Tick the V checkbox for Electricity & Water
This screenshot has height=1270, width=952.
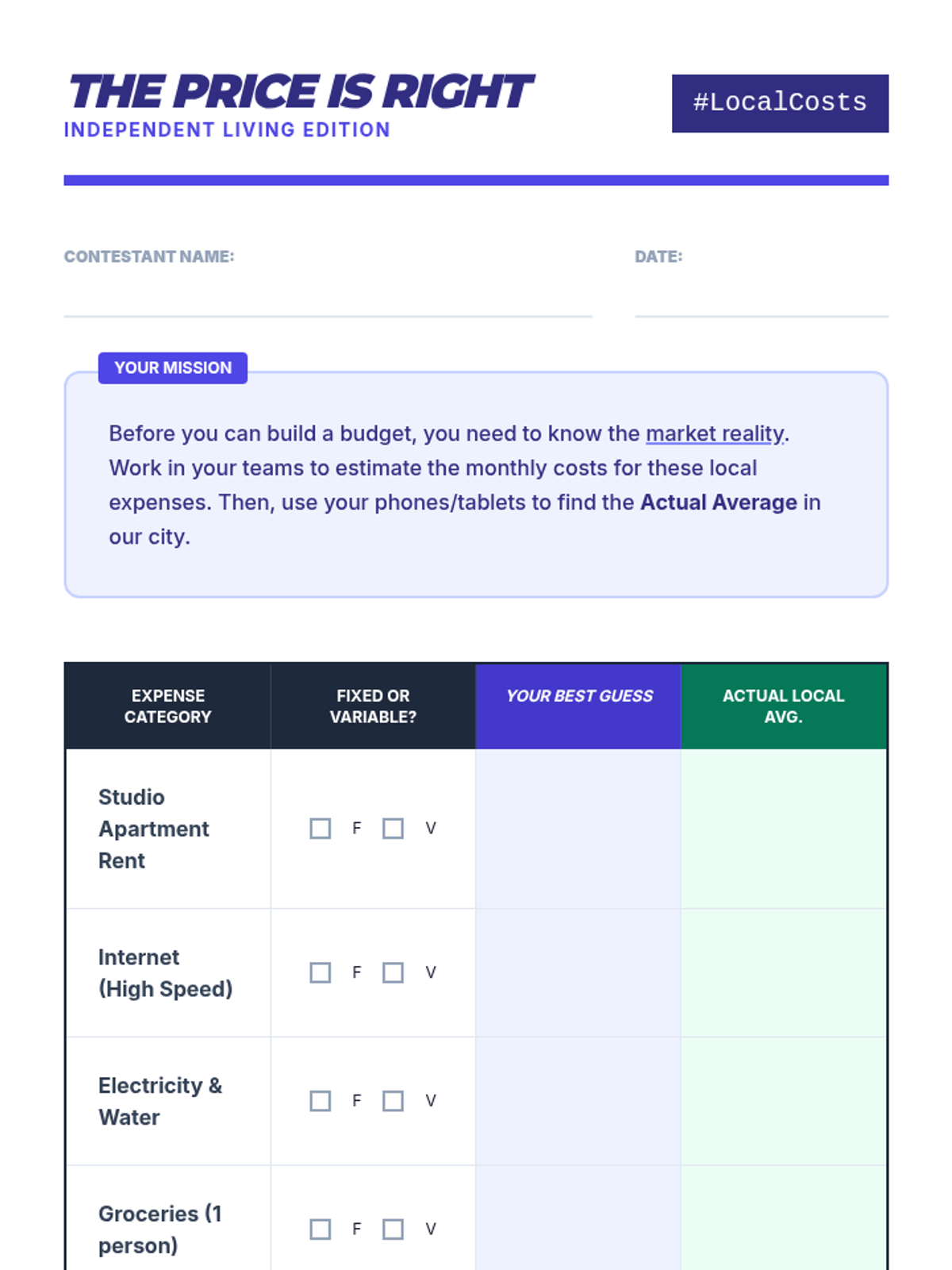[393, 1101]
